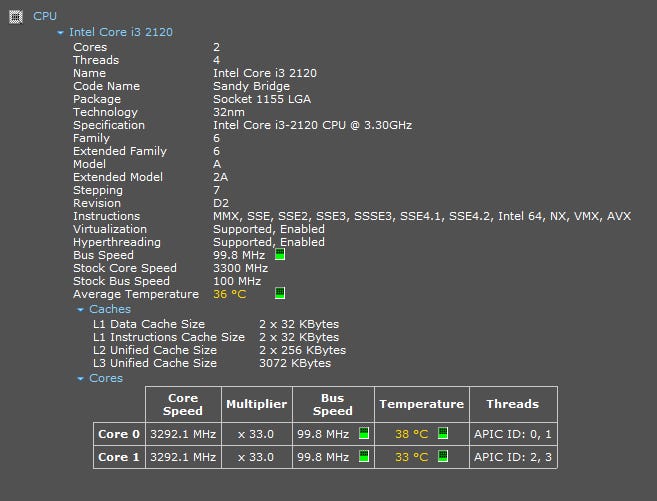Click the 2 x 256 KBytes L2 value
Viewport: 657px width, 501px height.
click(303, 350)
